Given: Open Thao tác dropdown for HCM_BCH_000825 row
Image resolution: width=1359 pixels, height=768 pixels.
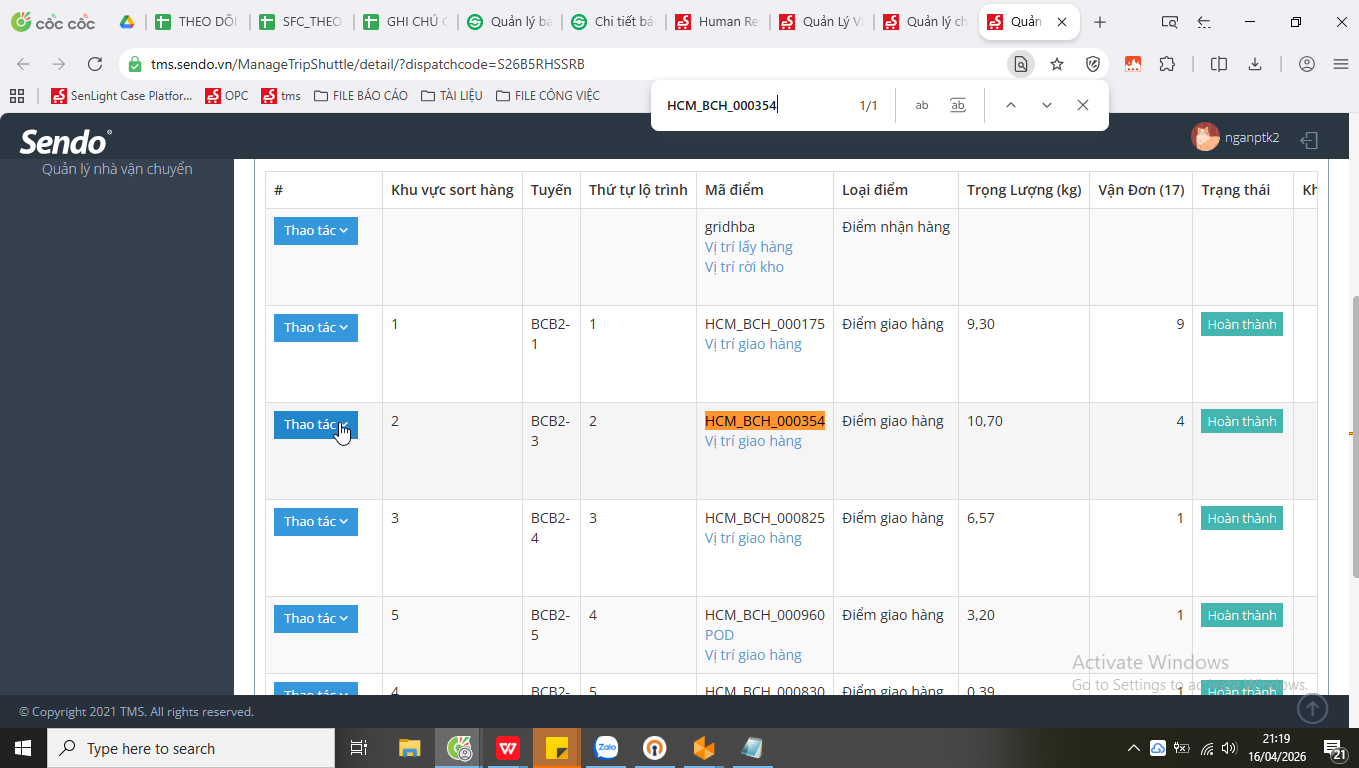Looking at the screenshot, I should tap(316, 522).
